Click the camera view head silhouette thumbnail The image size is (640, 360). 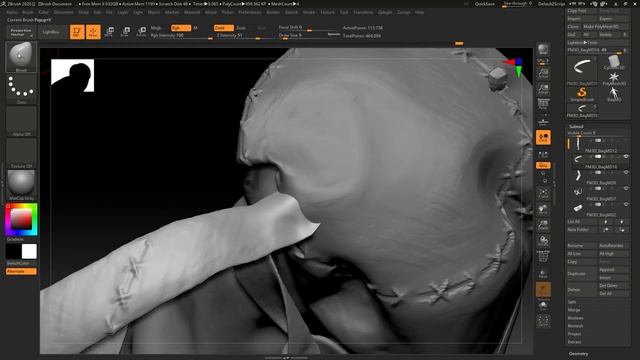[x=73, y=76]
